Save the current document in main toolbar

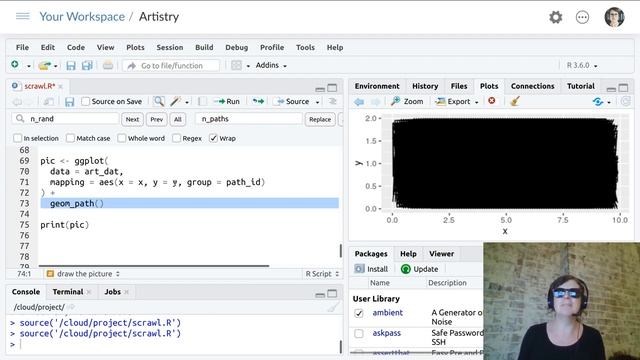coord(71,65)
